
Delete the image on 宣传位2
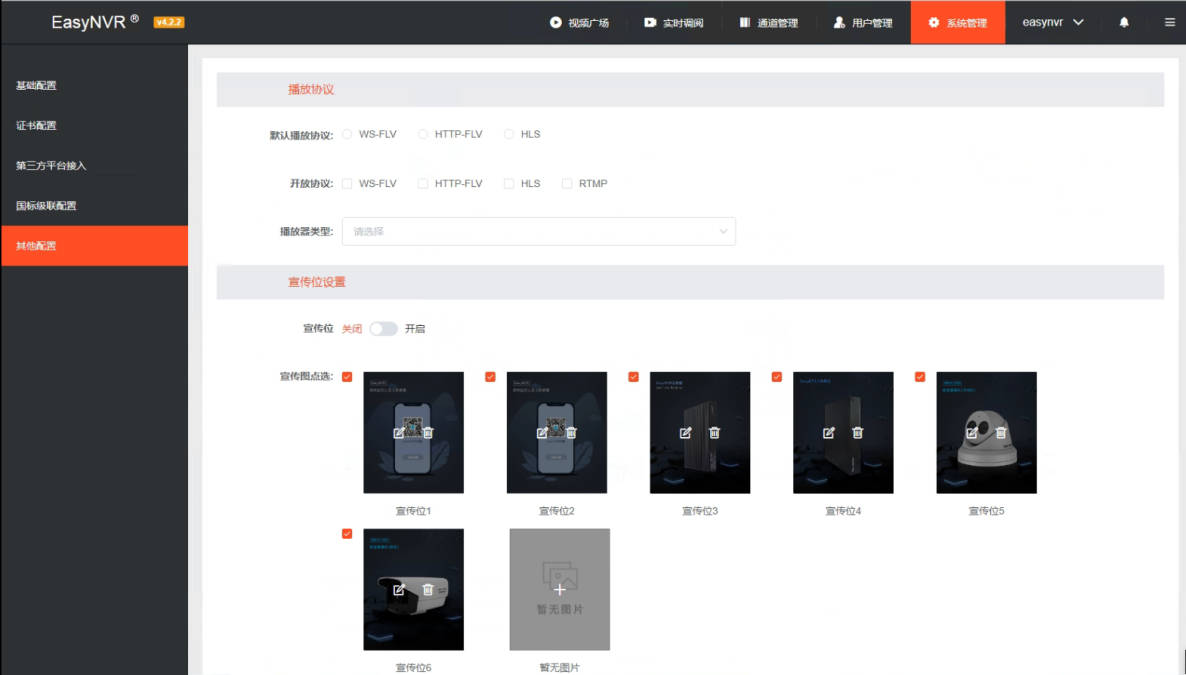click(571, 433)
